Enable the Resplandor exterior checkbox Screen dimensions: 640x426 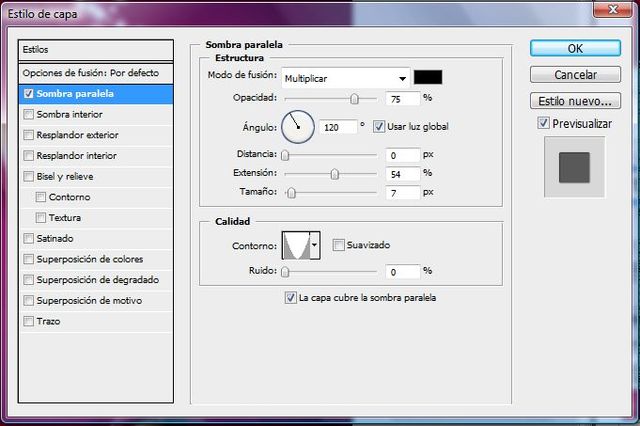(x=28, y=135)
